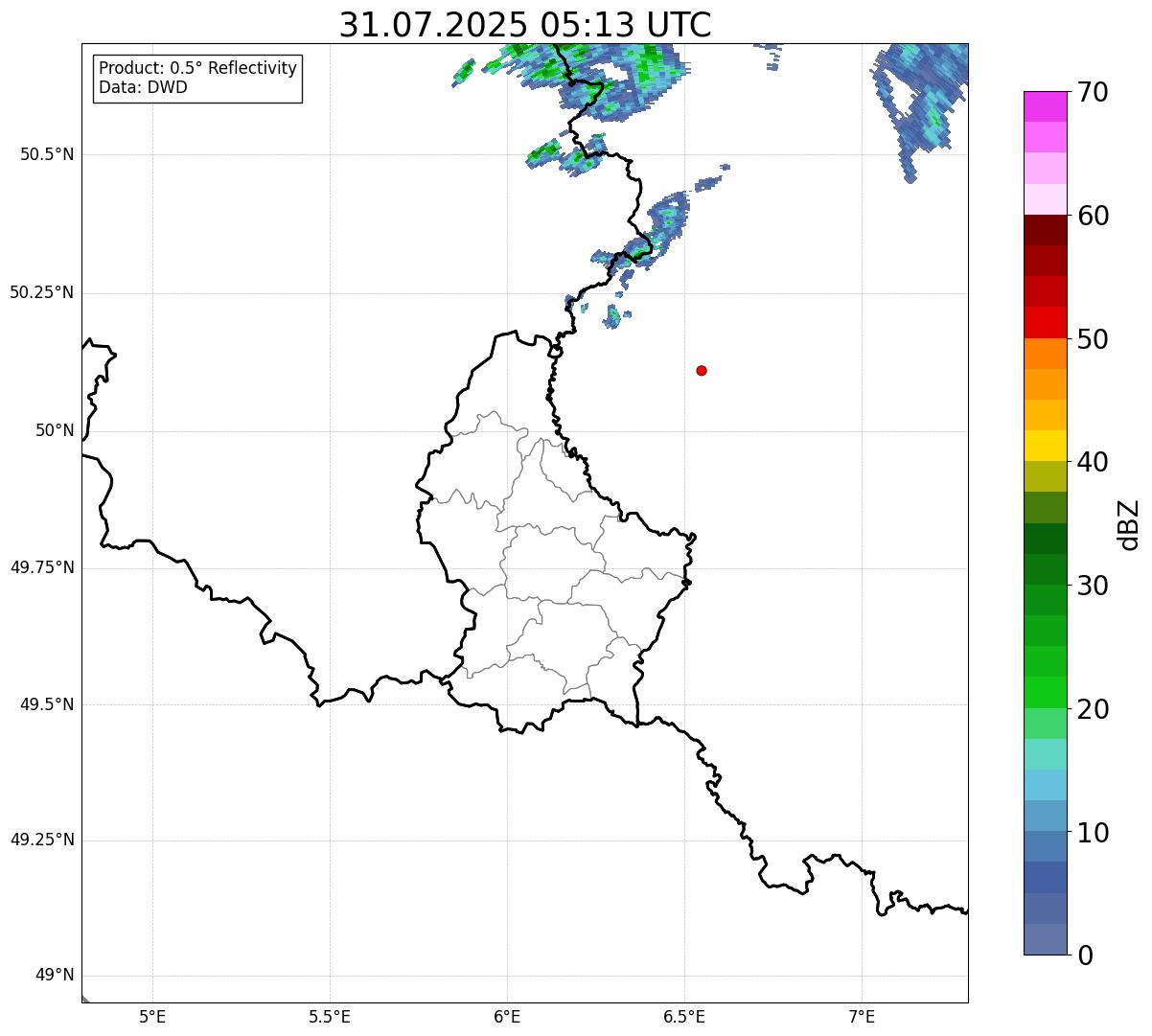Click latitude label "50.25°N"
Viewport: 1152px width, 1036px height.
pos(41,292)
